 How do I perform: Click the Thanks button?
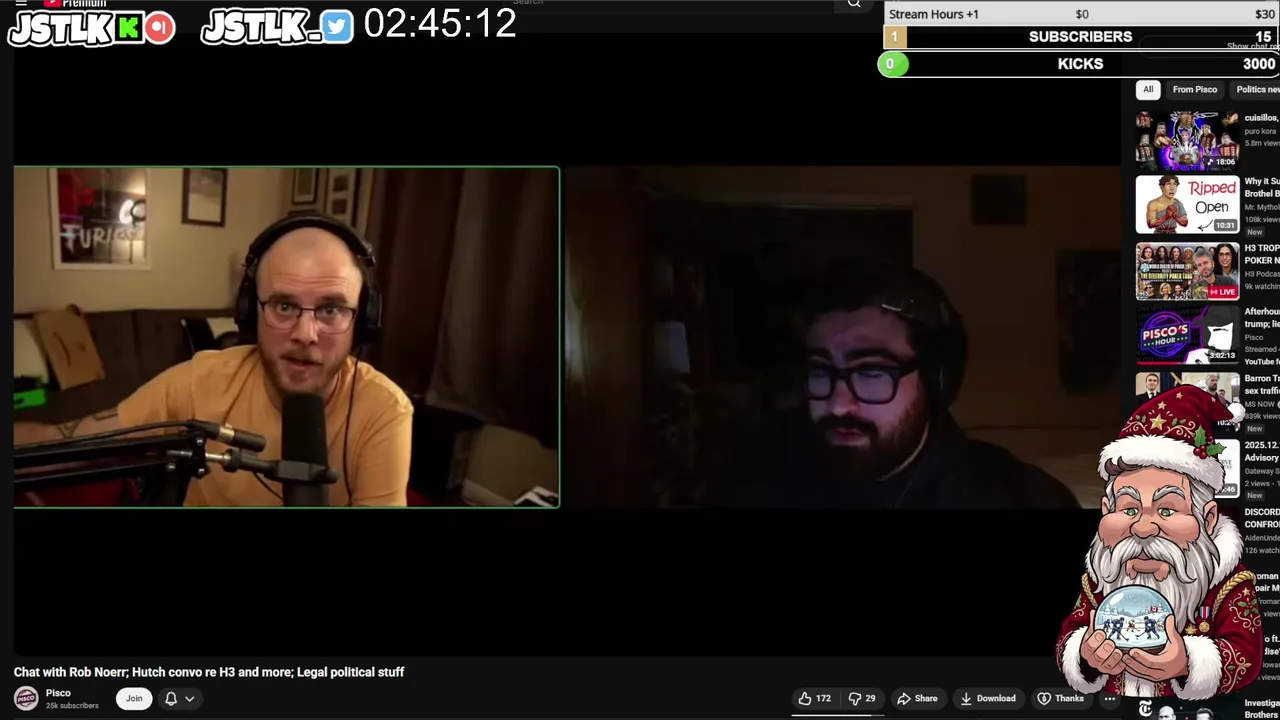tap(1060, 698)
